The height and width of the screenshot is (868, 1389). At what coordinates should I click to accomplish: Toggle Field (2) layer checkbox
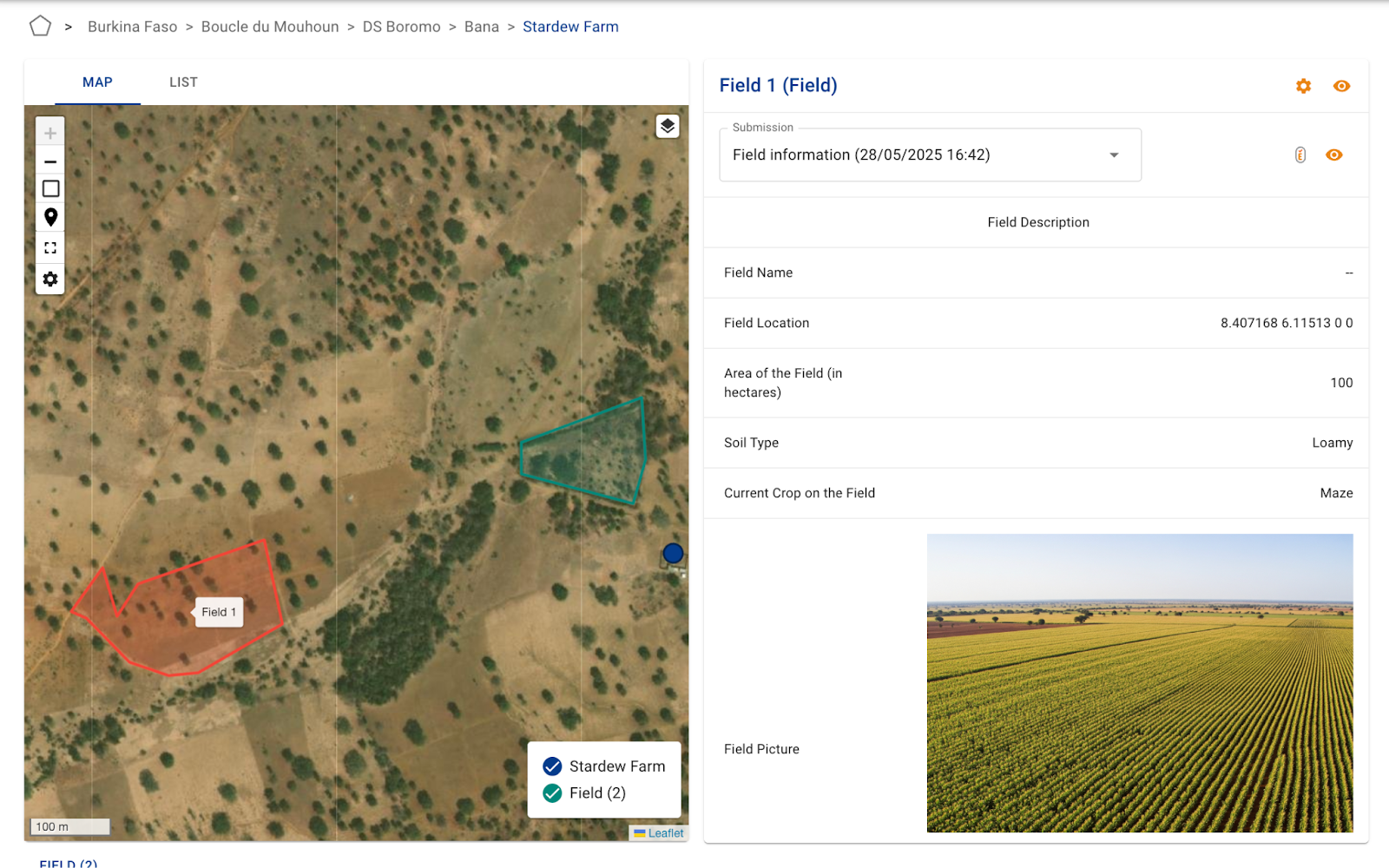pos(552,792)
